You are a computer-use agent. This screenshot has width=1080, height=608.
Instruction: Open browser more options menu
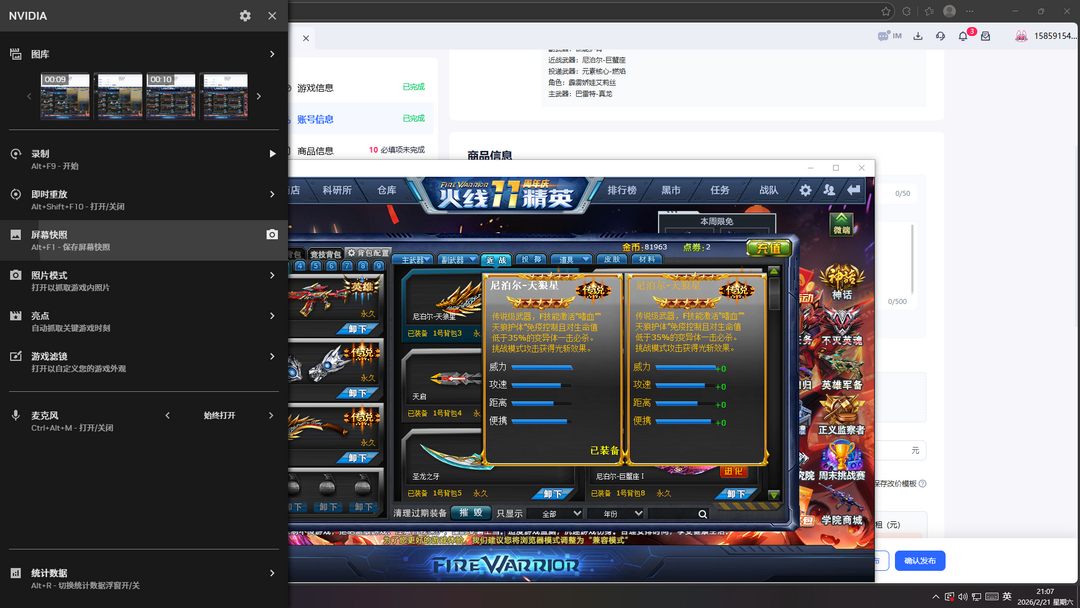(970, 11)
